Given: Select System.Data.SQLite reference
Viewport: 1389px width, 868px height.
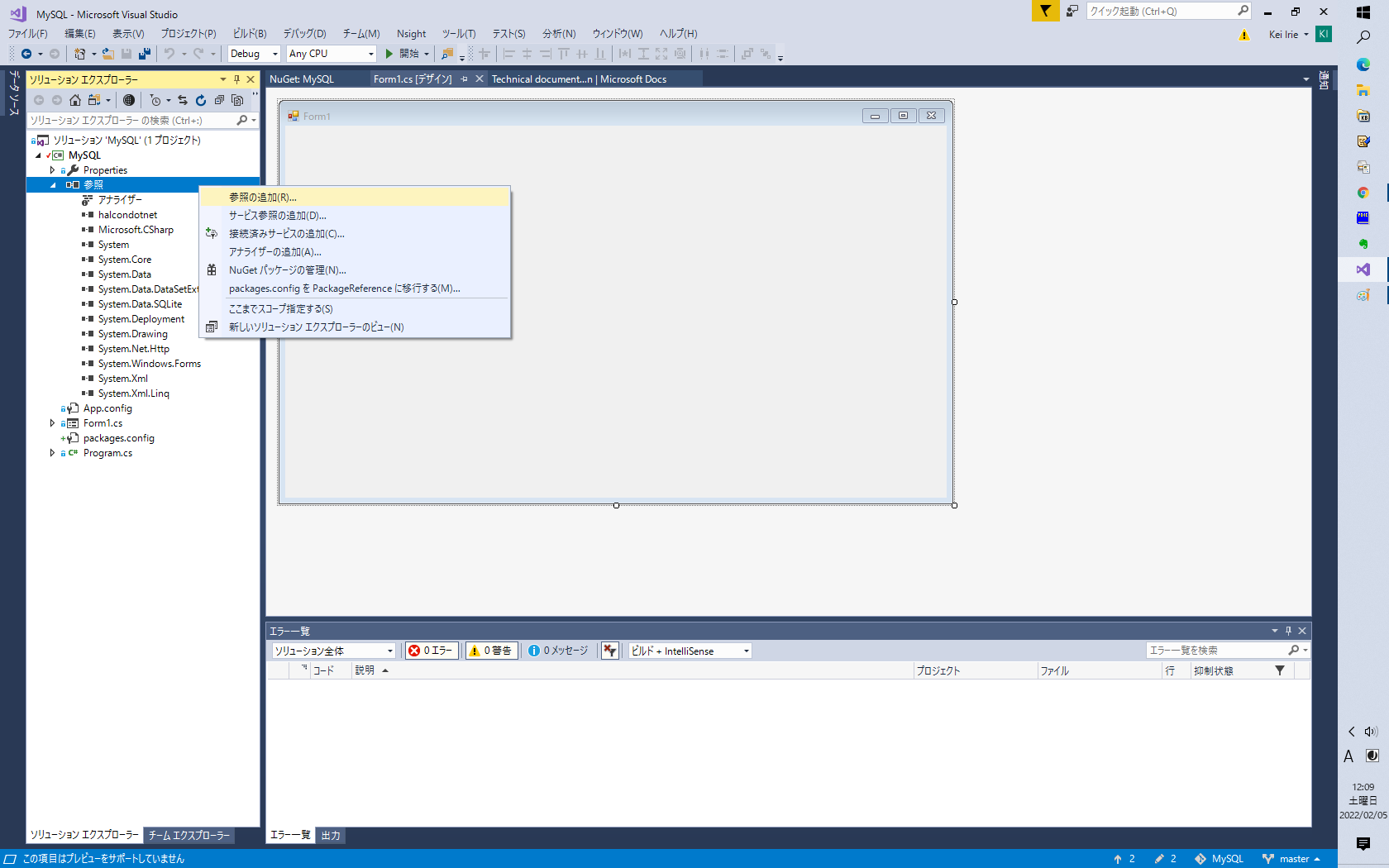Looking at the screenshot, I should (x=140, y=304).
